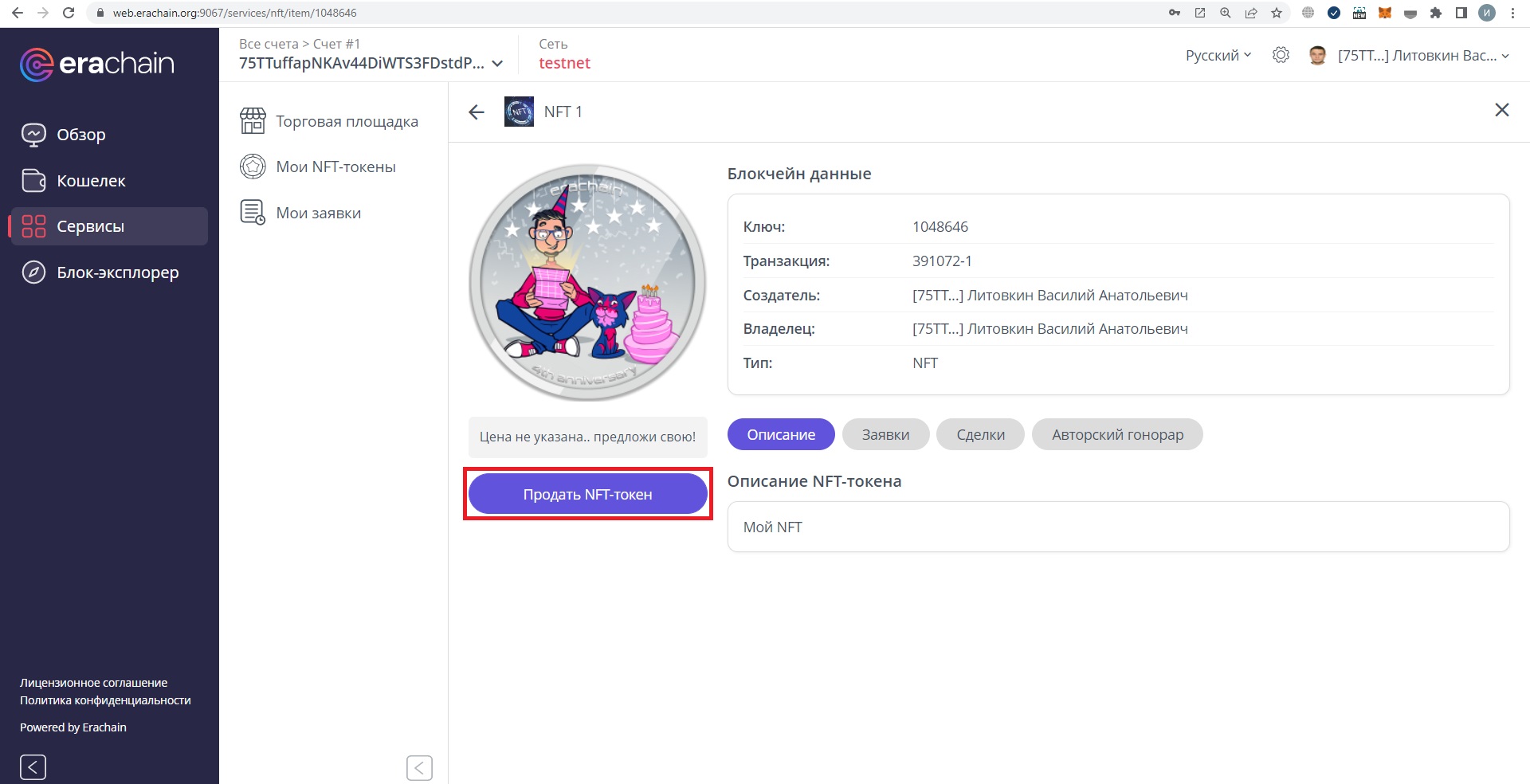The image size is (1530, 784).
Task: Bookmark this page with star icon
Action: 1277,13
